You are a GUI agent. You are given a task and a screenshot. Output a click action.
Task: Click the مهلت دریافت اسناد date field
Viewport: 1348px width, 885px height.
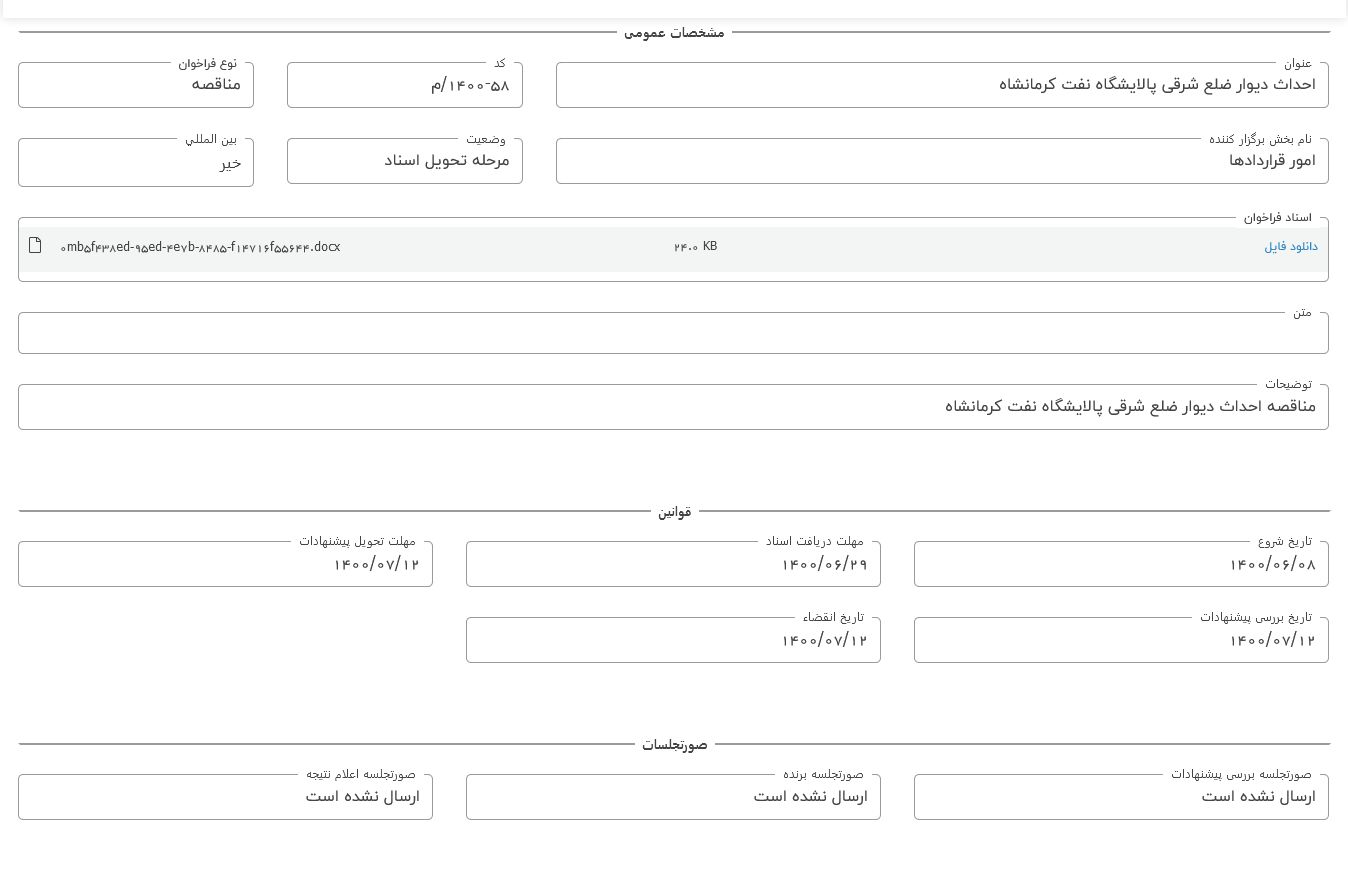click(x=673, y=564)
